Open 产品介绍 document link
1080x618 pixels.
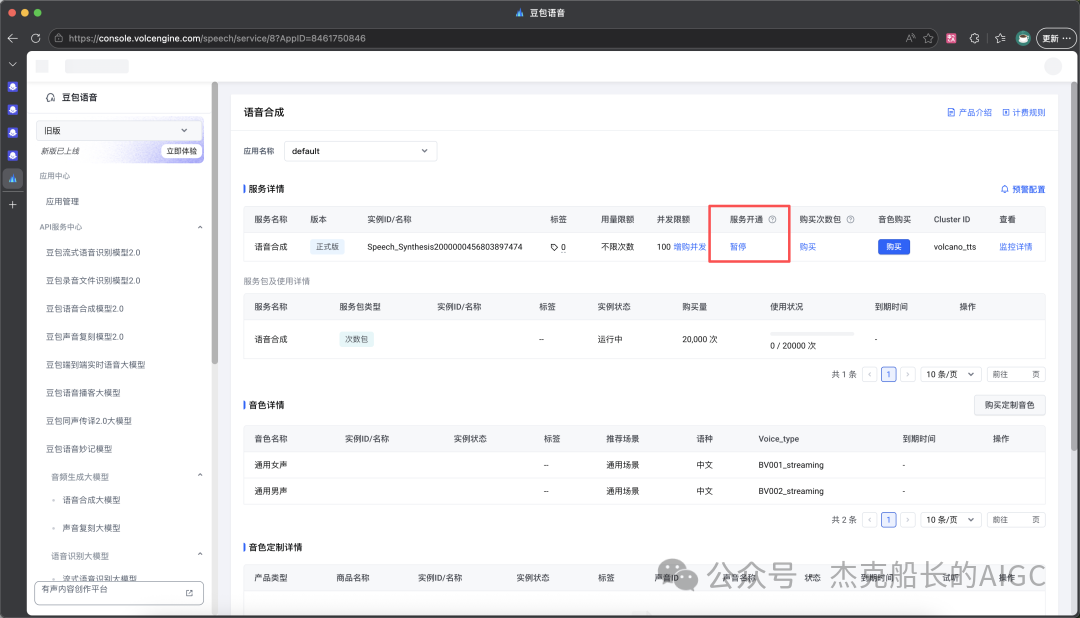pos(969,112)
